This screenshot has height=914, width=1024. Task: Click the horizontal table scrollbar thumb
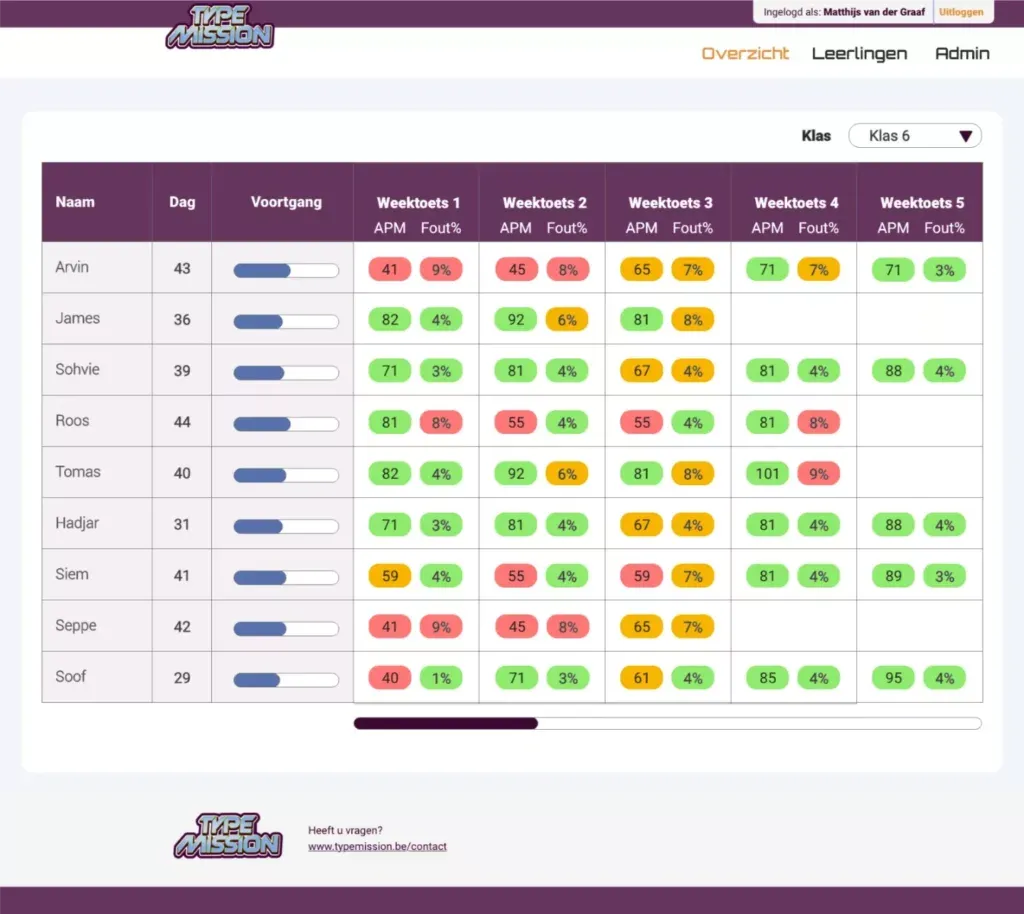[x=445, y=723]
